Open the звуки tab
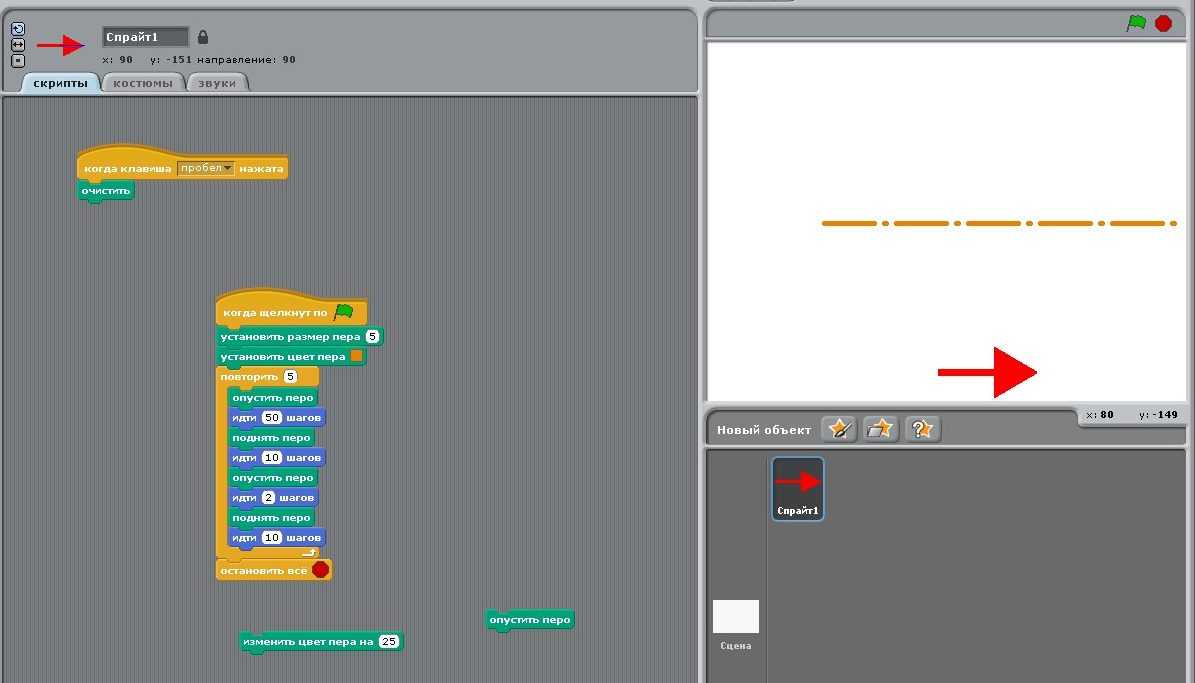1195x683 pixels. [216, 83]
